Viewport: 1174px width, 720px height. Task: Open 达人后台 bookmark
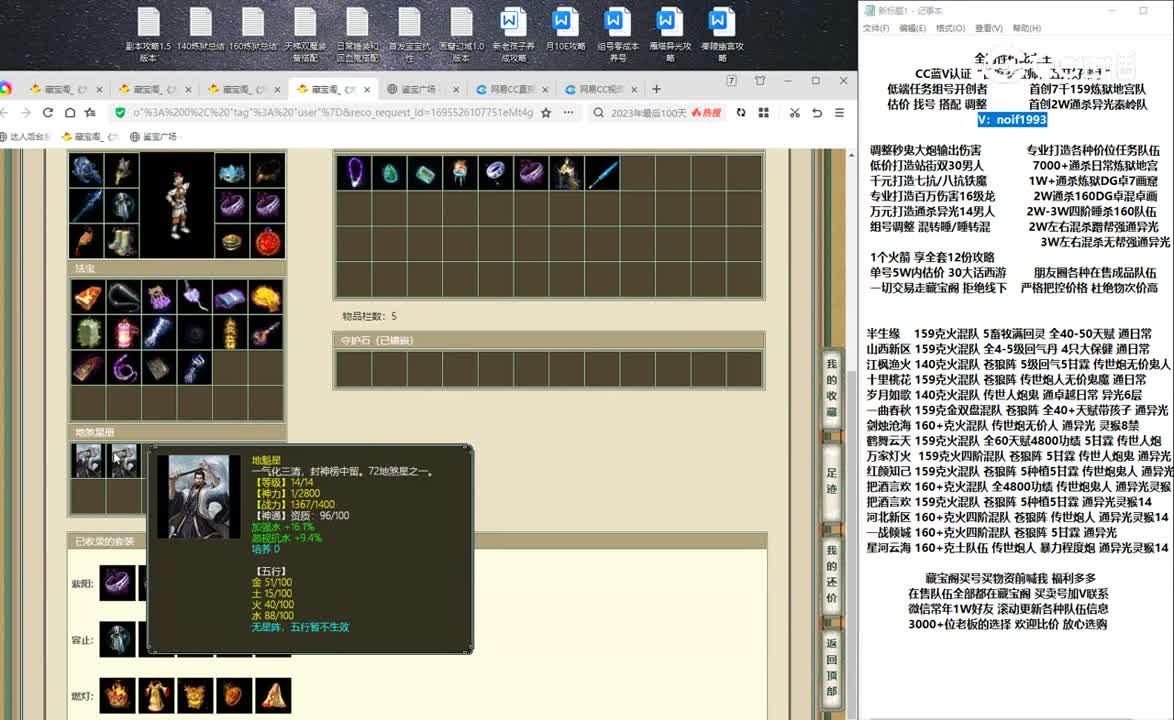tap(25, 136)
